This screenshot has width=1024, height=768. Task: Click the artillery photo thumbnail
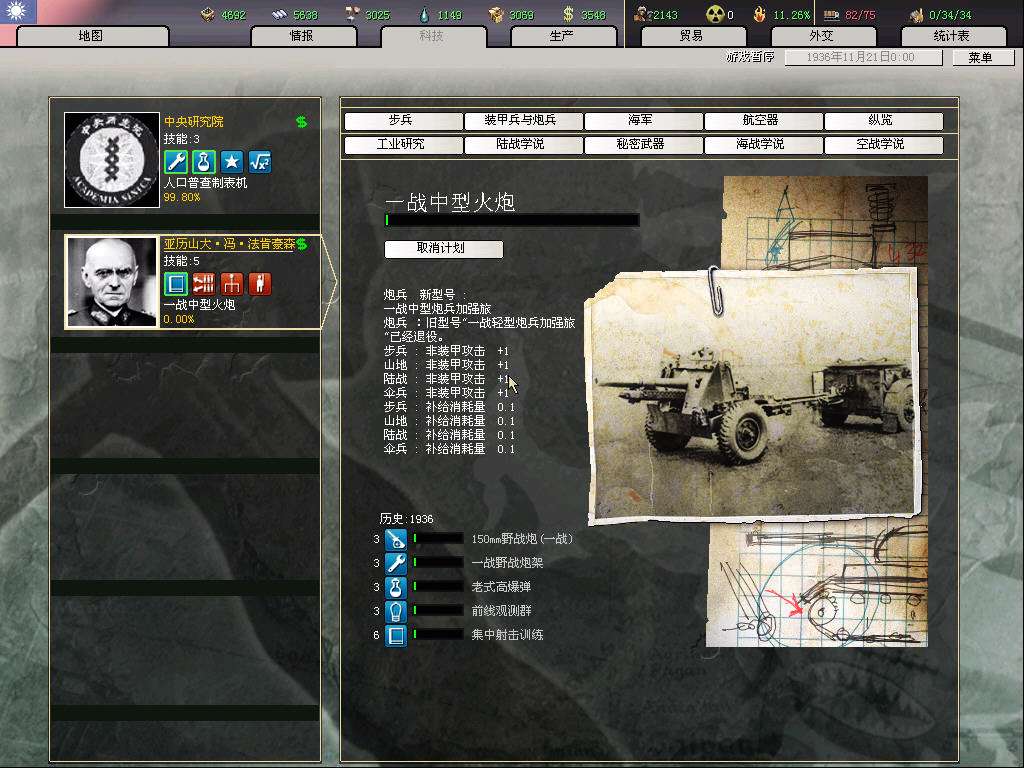click(754, 395)
